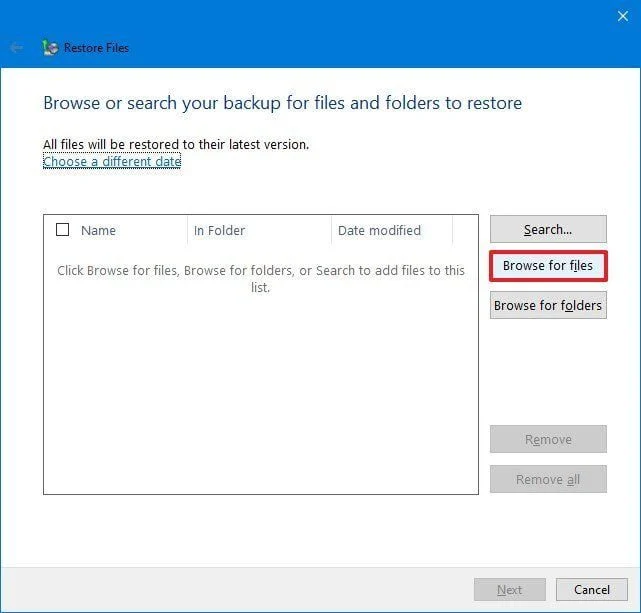The width and height of the screenshot is (641, 613).
Task: Click Browse for files
Action: tap(547, 266)
